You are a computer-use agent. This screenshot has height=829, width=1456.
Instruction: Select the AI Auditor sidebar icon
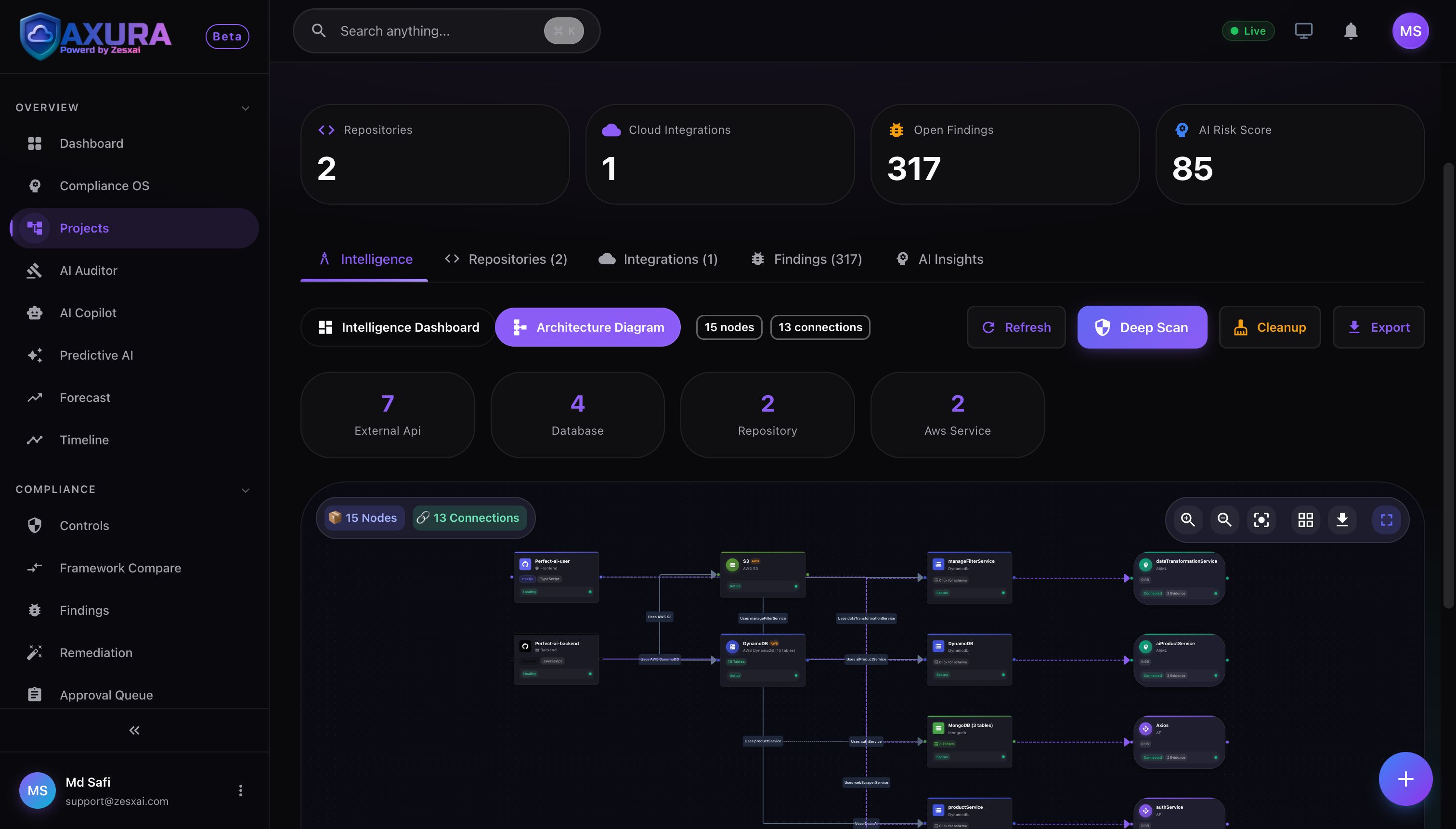[x=35, y=271]
